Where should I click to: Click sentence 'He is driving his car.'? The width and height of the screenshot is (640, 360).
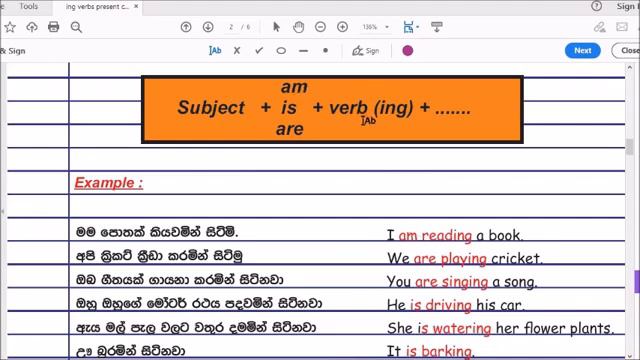point(456,305)
